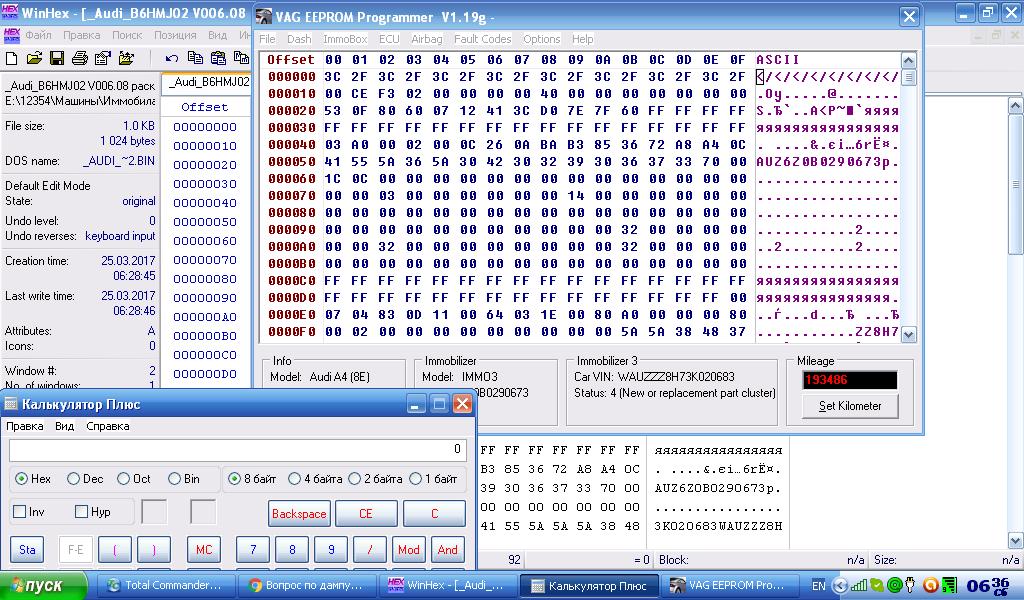Click the Калькулятор Плюс title bar icon

[x=11, y=404]
